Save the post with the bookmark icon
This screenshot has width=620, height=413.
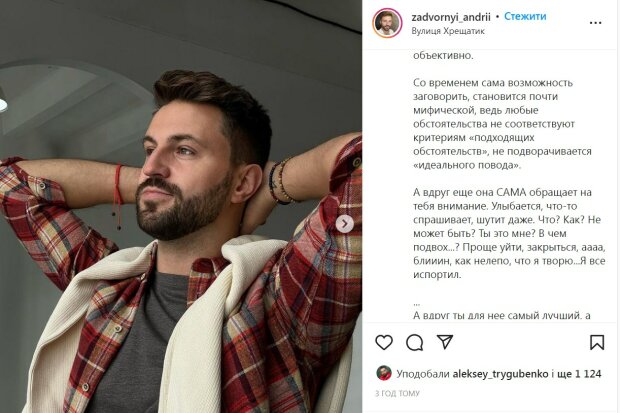597,343
